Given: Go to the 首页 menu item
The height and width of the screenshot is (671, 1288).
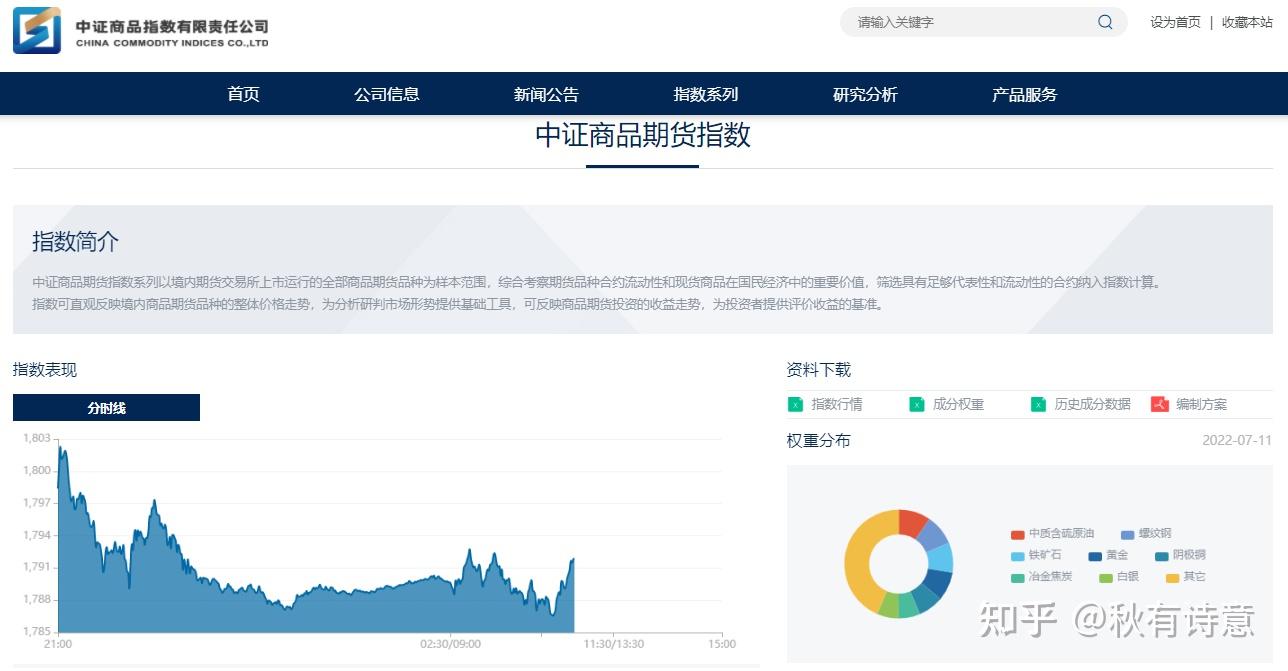Looking at the screenshot, I should [242, 93].
